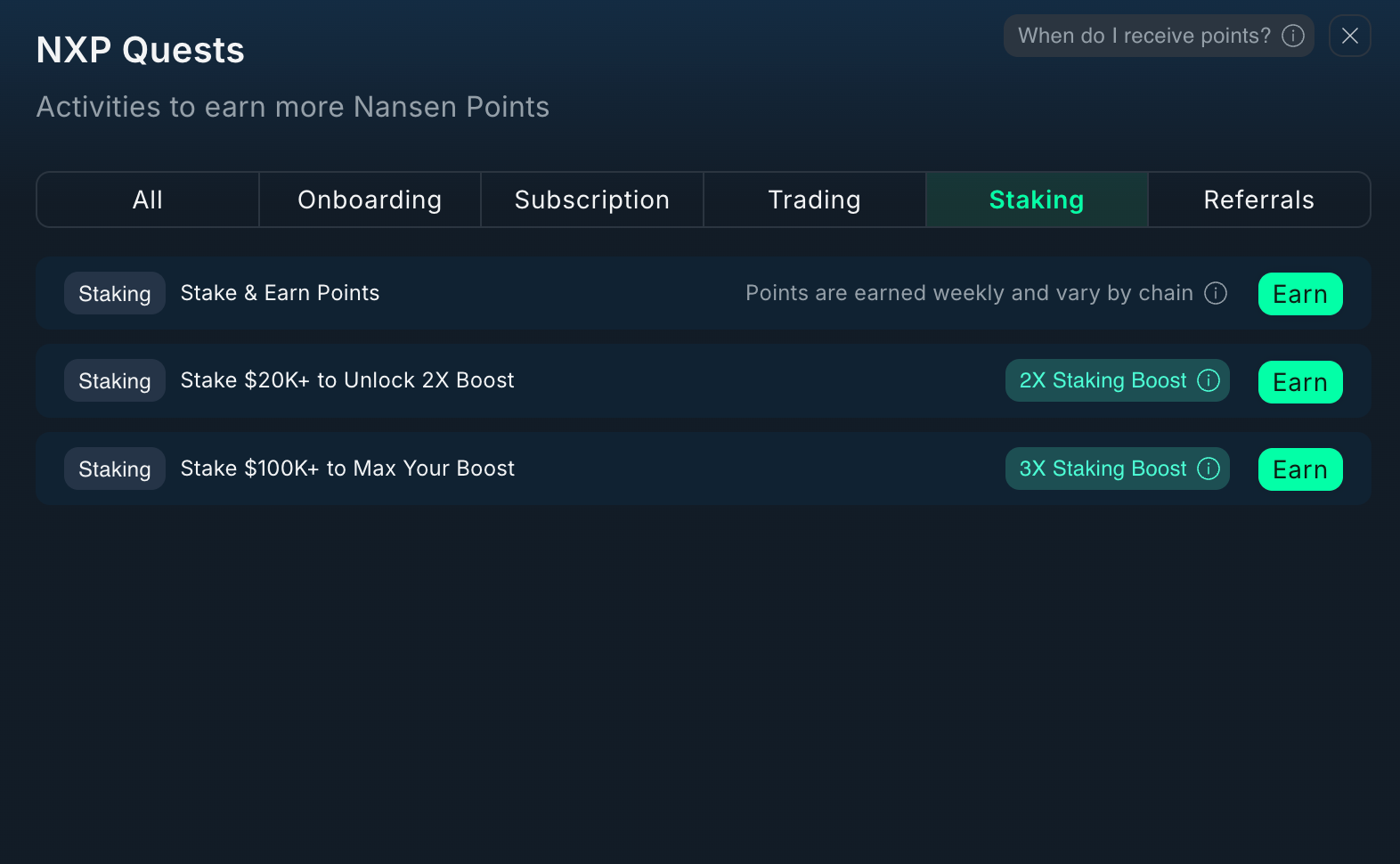Click info icon in 3X Staking Boost badge
The height and width of the screenshot is (864, 1400).
tap(1209, 469)
